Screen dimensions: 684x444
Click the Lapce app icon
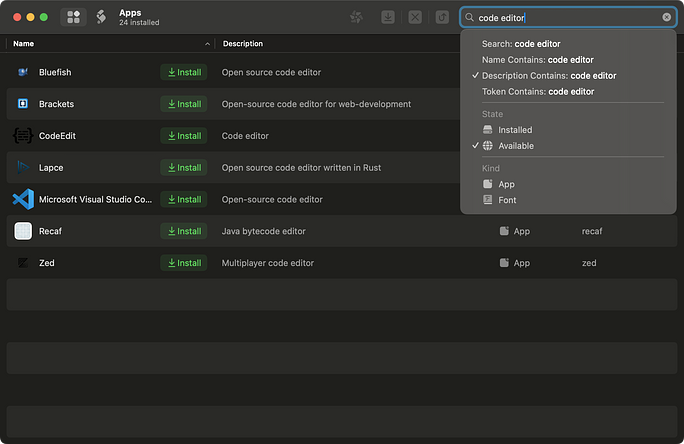23,167
